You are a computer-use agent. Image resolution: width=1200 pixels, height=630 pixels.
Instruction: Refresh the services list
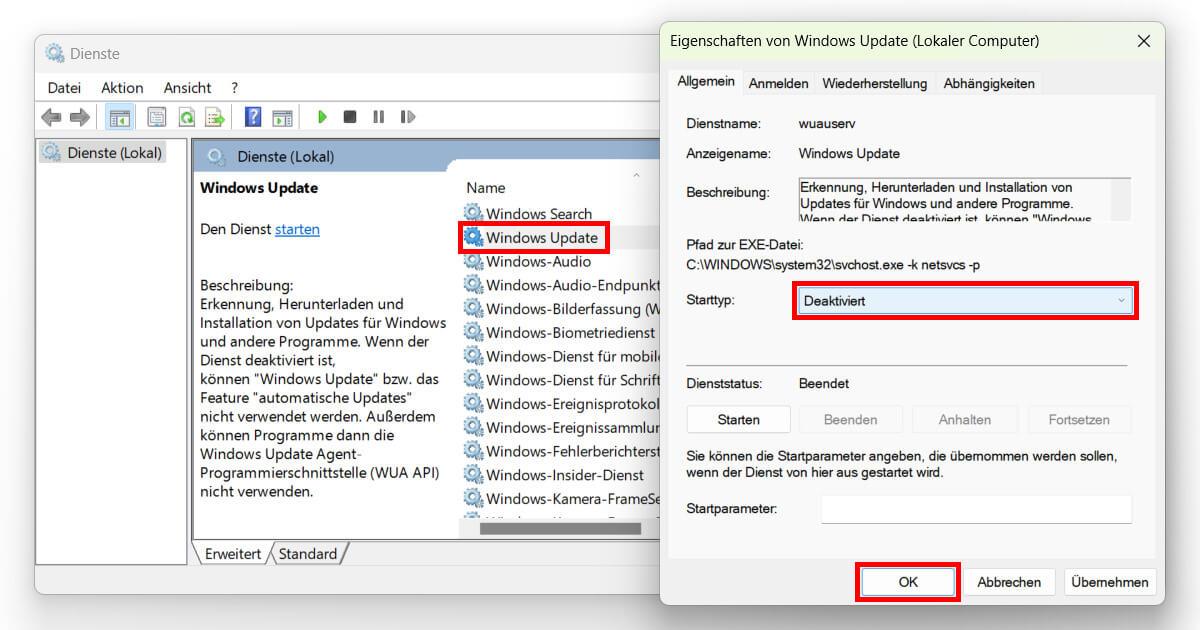coord(185,117)
